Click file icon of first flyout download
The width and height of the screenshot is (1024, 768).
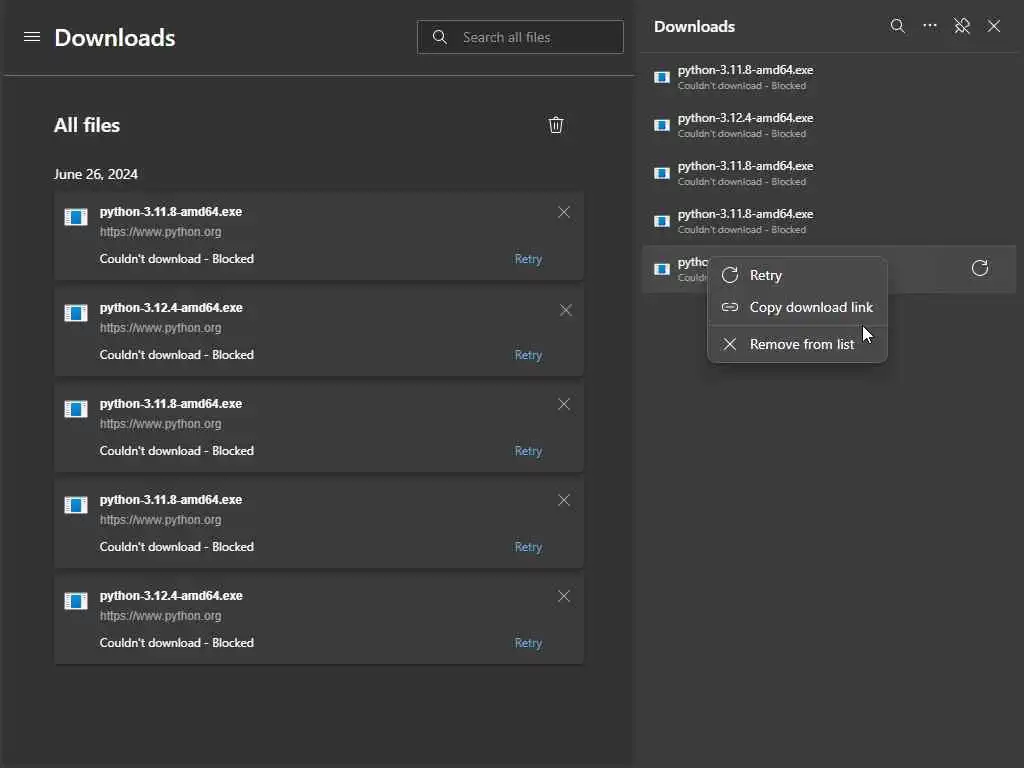[x=662, y=77]
